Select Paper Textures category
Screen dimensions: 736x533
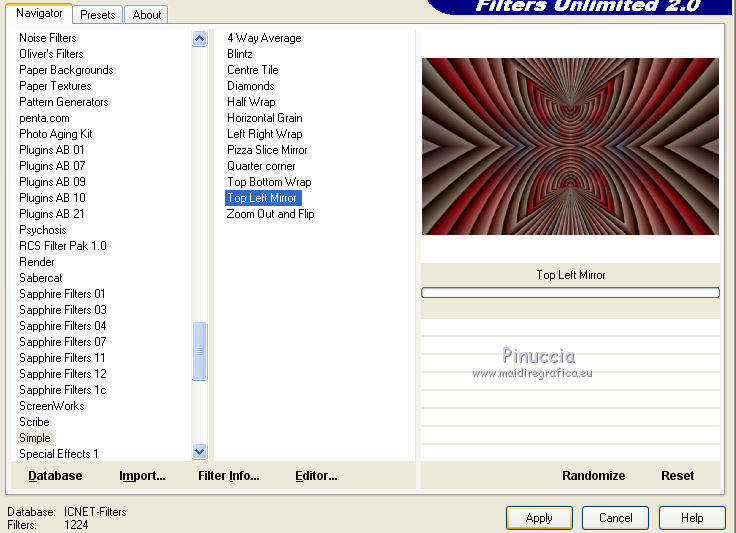coord(55,86)
